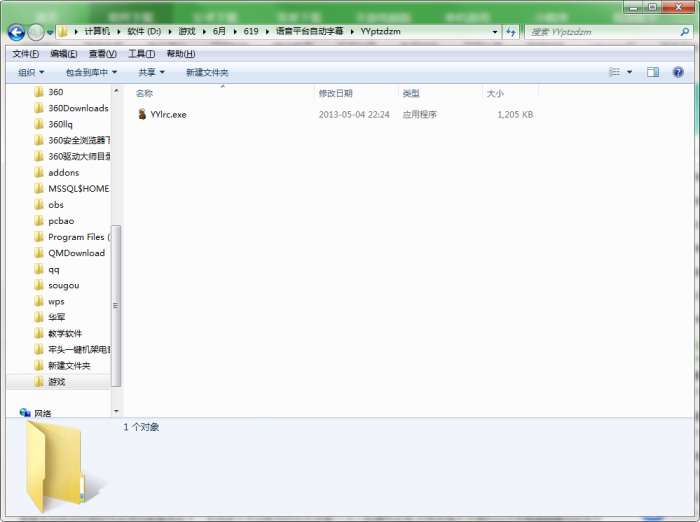The height and width of the screenshot is (522, 700).
Task: Click the refresh button beside address bar
Action: click(511, 32)
